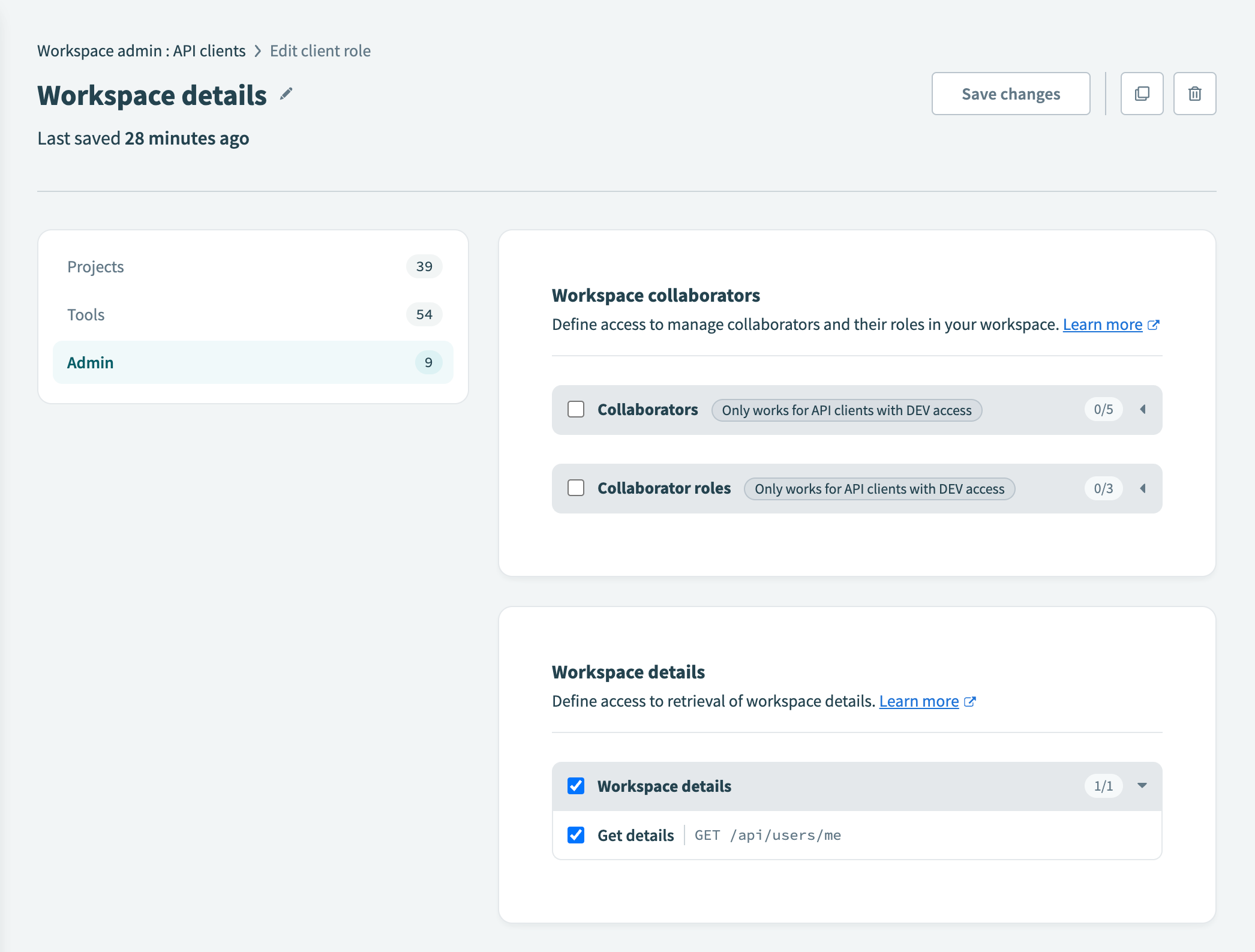Viewport: 1255px width, 952px height.
Task: Select the Projects category in sidebar
Action: click(95, 266)
